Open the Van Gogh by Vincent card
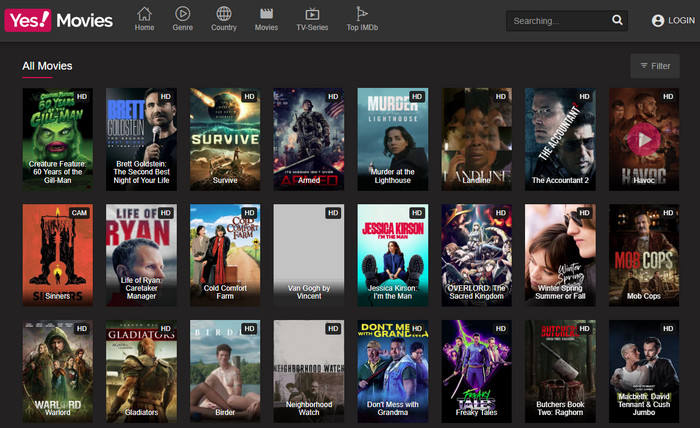 click(308, 255)
